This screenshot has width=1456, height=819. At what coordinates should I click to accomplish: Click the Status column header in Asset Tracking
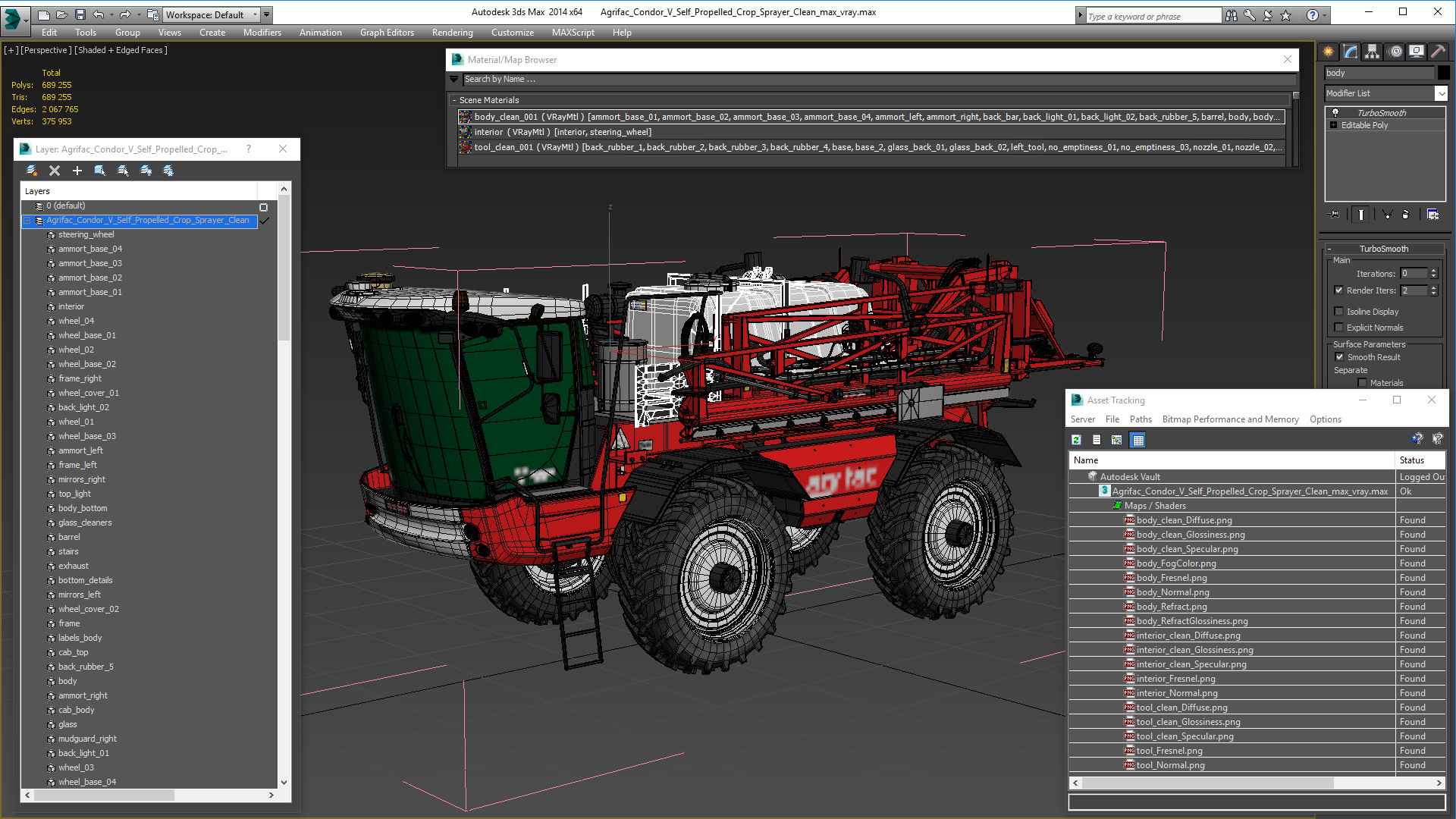coord(1420,460)
